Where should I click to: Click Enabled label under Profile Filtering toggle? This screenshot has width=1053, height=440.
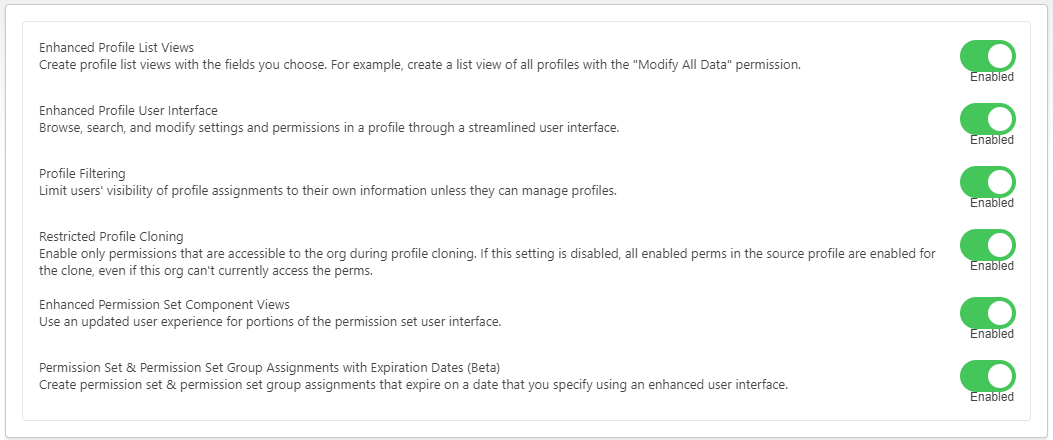pyautogui.click(x=991, y=203)
